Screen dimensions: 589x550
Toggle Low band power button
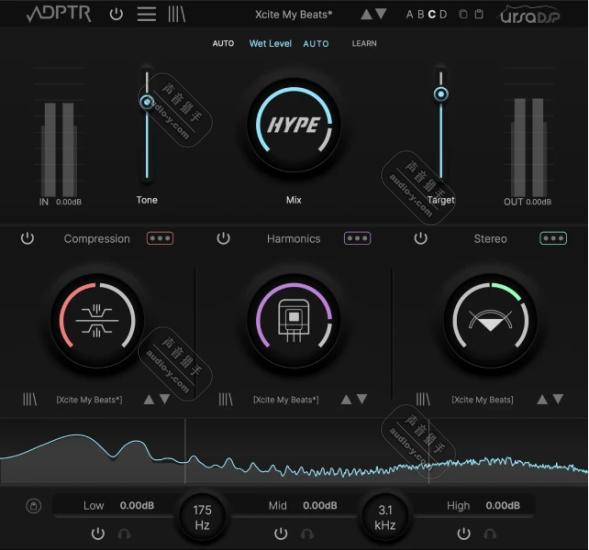click(98, 533)
